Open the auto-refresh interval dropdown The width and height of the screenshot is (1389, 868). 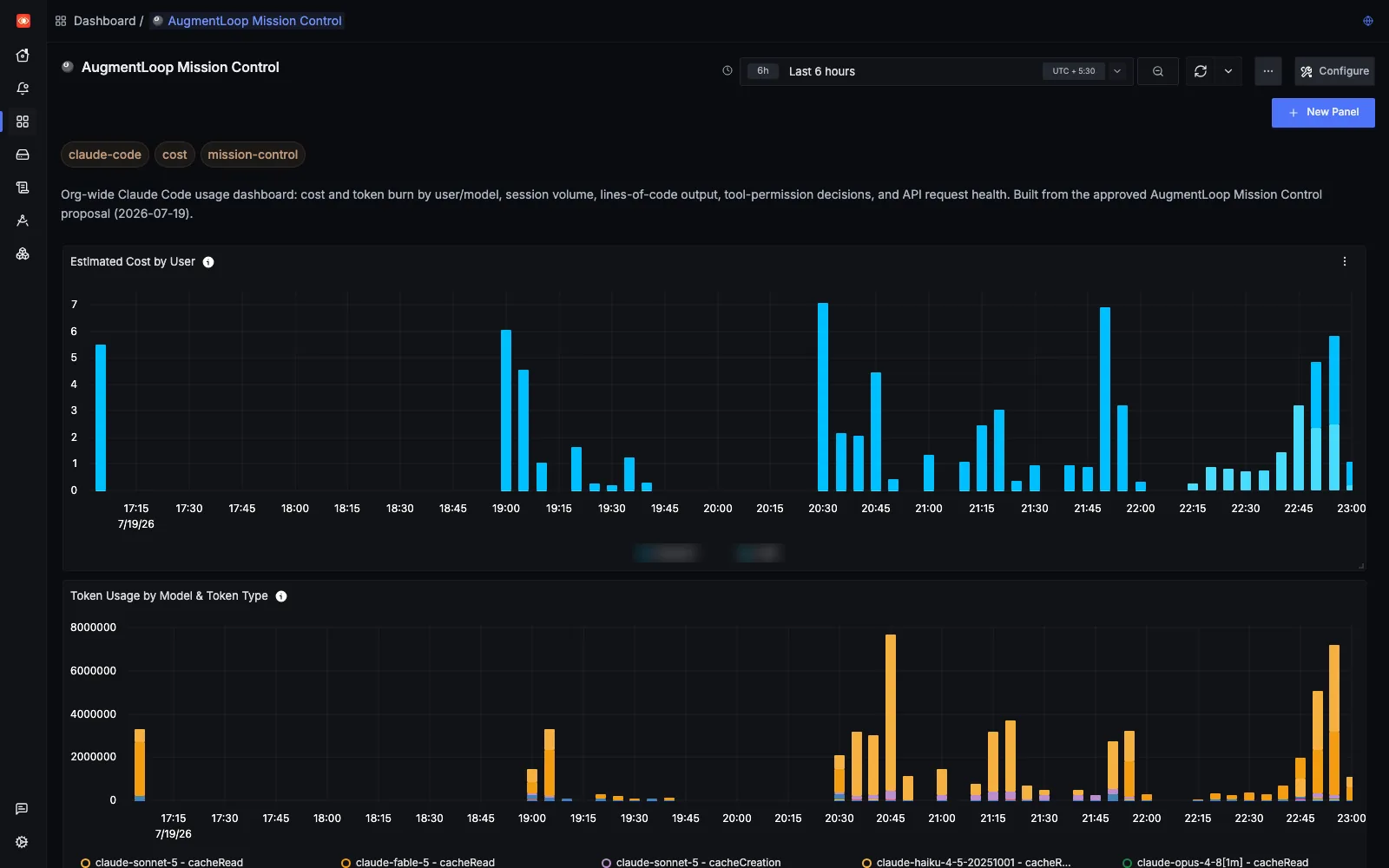[x=1228, y=71]
